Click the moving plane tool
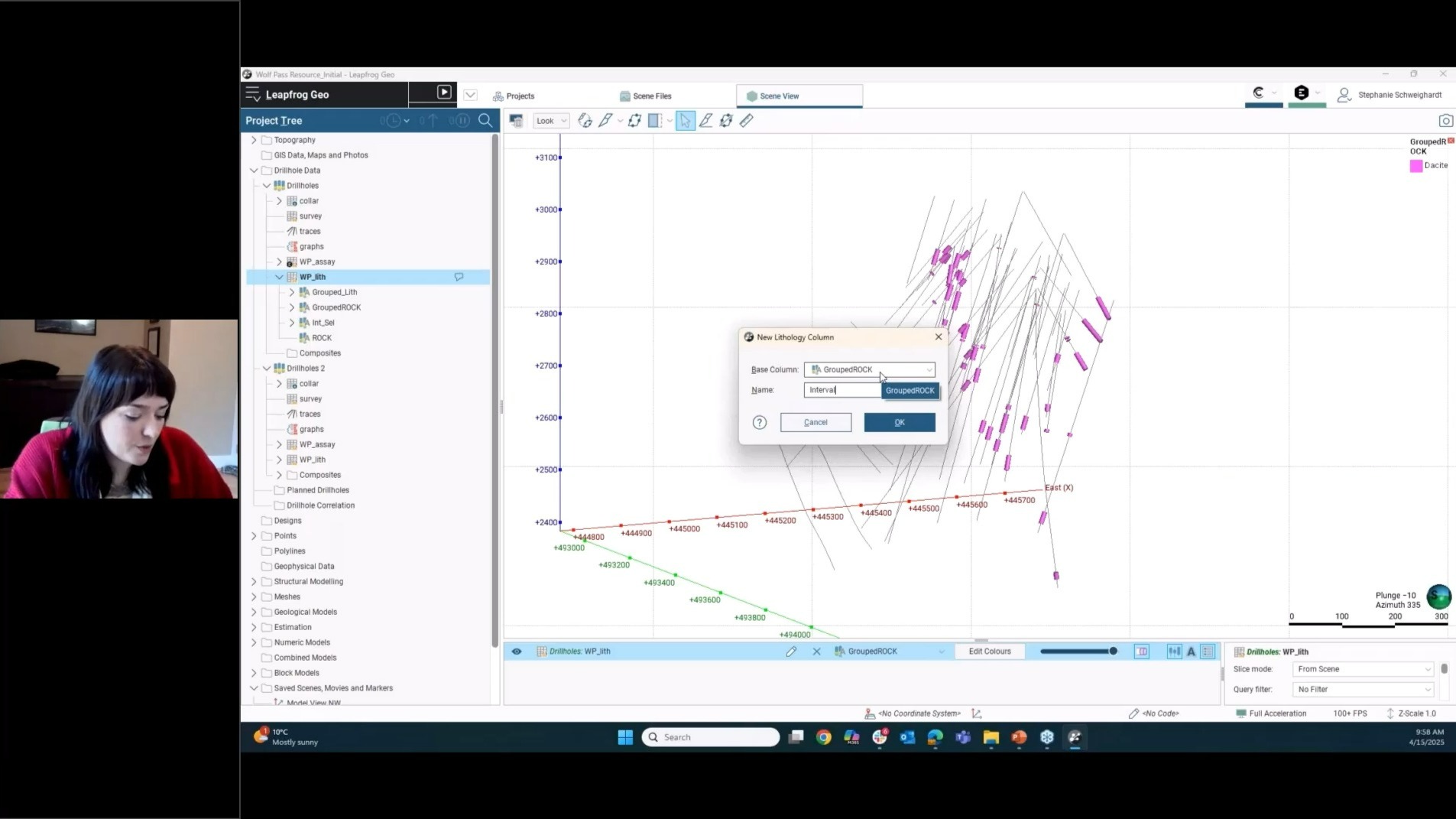This screenshot has width=1456, height=819. [634, 121]
